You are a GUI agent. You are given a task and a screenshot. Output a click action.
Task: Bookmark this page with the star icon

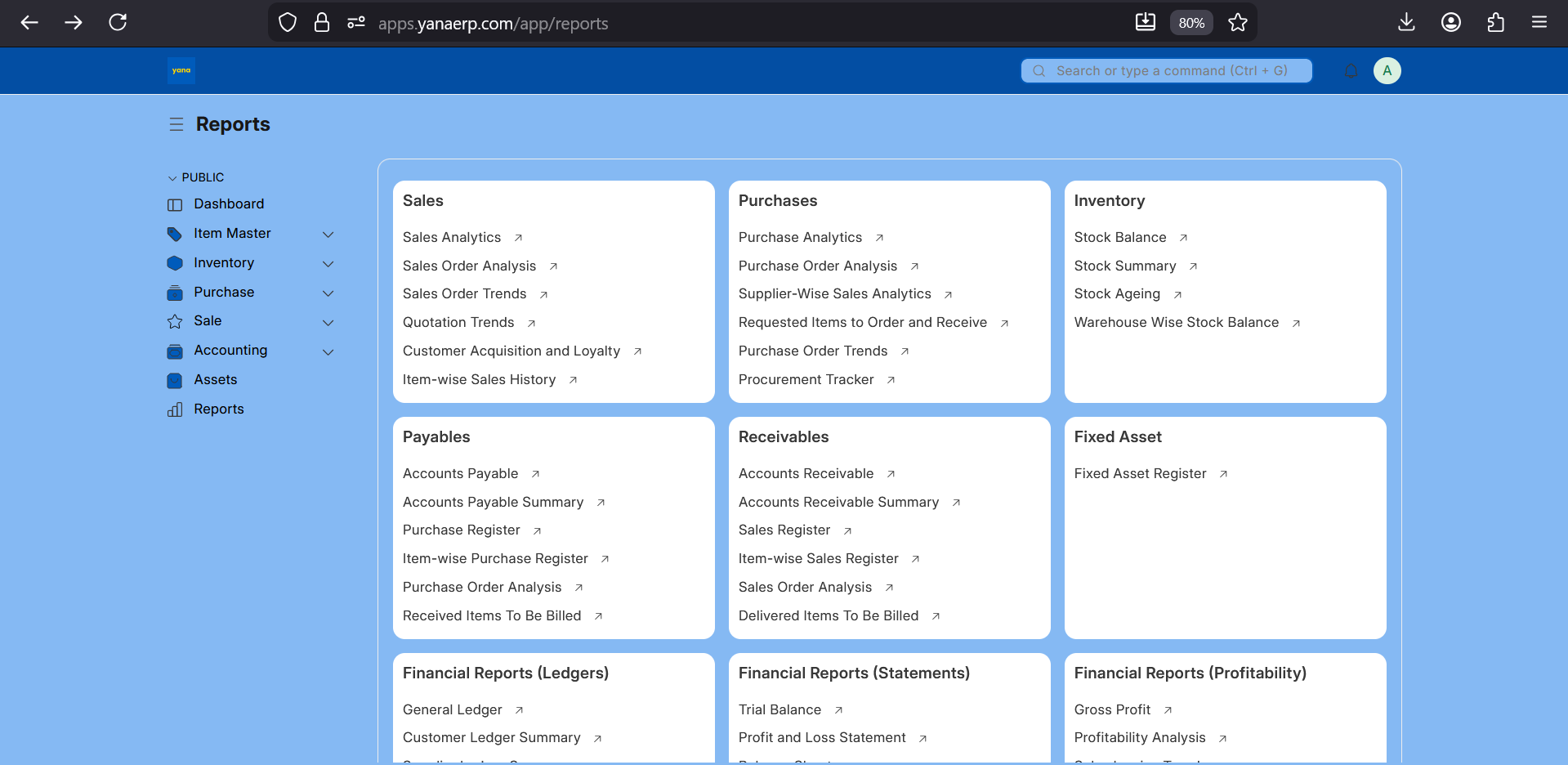pos(1238,23)
